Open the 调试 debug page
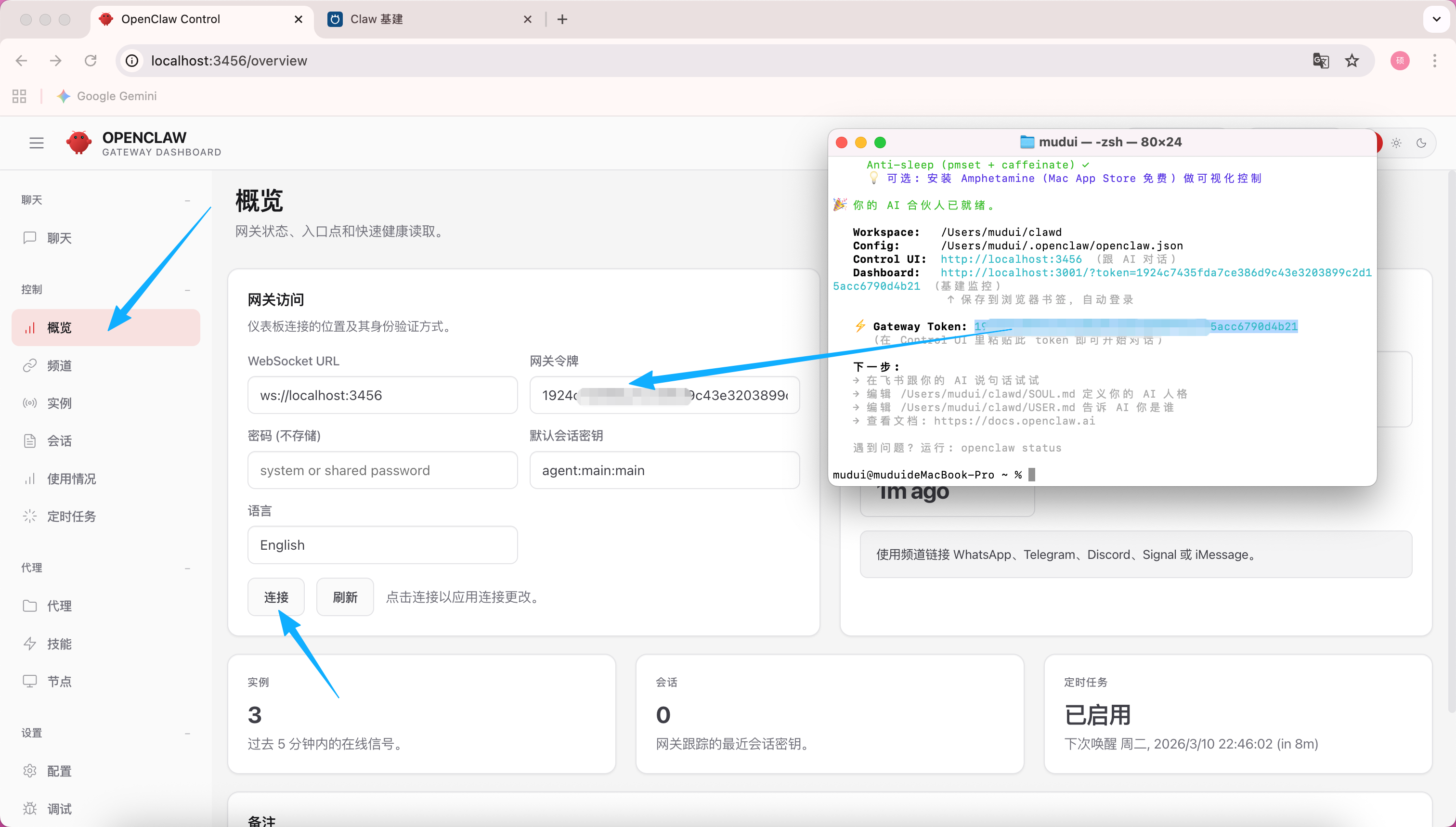 [x=59, y=808]
